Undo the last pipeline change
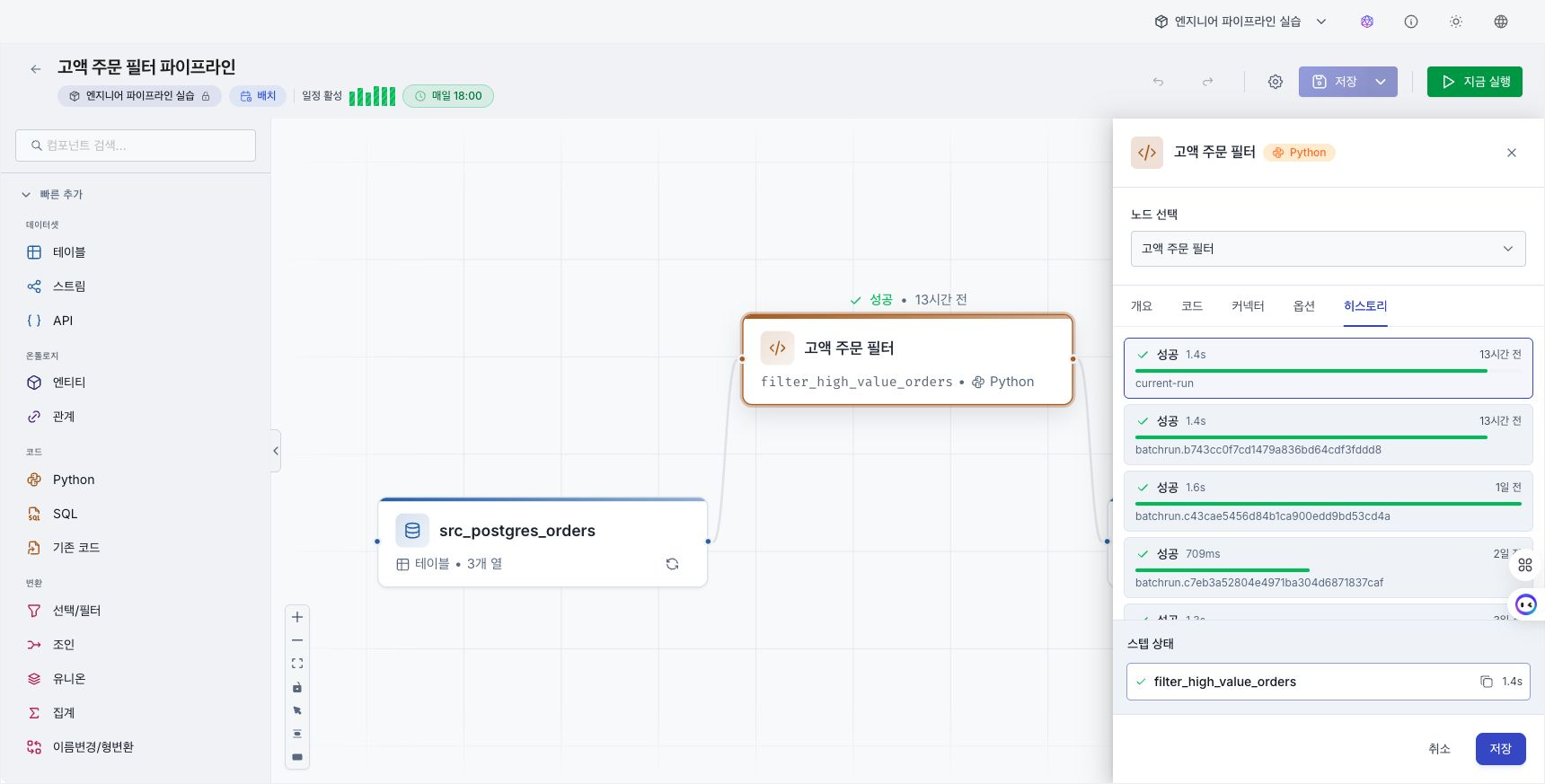The image size is (1545, 784). (1158, 82)
